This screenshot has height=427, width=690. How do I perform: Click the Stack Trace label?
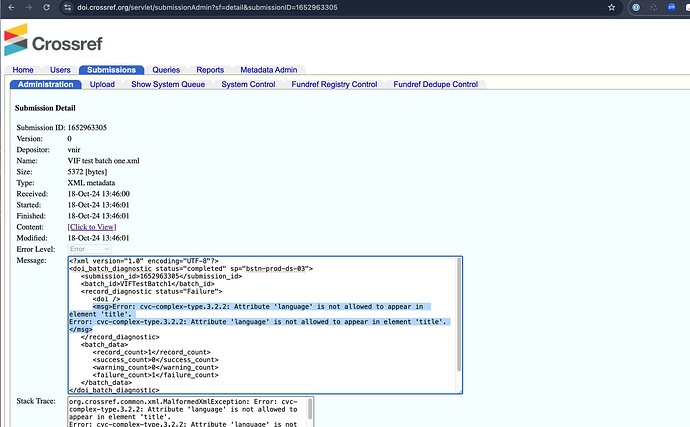point(36,401)
